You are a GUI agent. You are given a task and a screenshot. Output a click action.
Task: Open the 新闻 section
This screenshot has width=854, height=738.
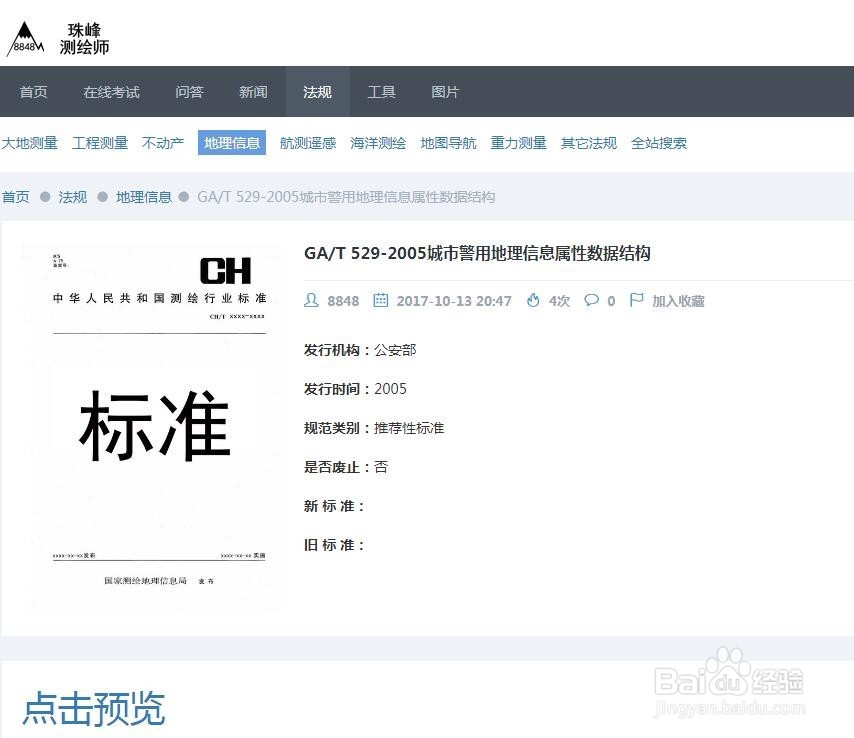[253, 91]
